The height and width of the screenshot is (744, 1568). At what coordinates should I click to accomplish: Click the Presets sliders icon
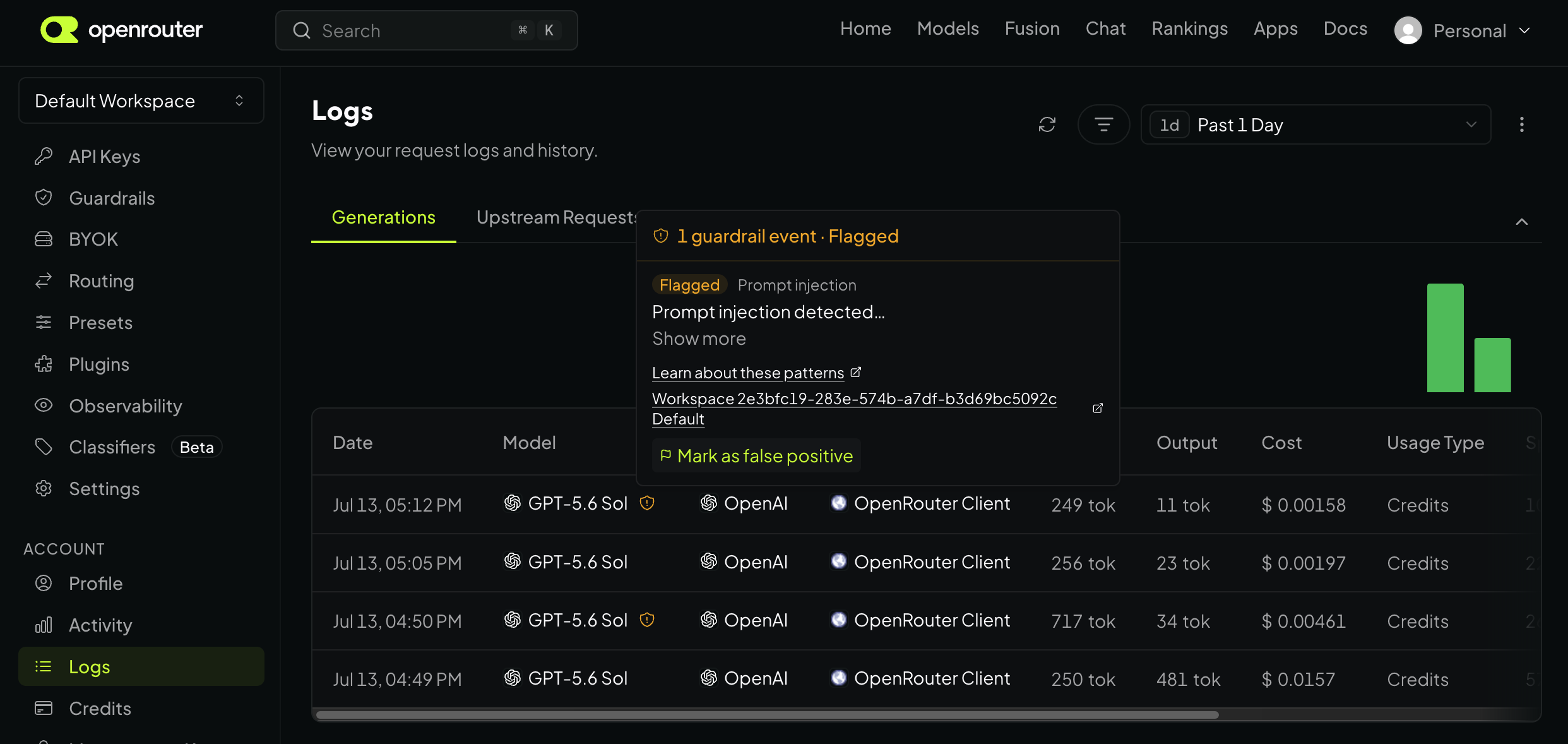44,322
